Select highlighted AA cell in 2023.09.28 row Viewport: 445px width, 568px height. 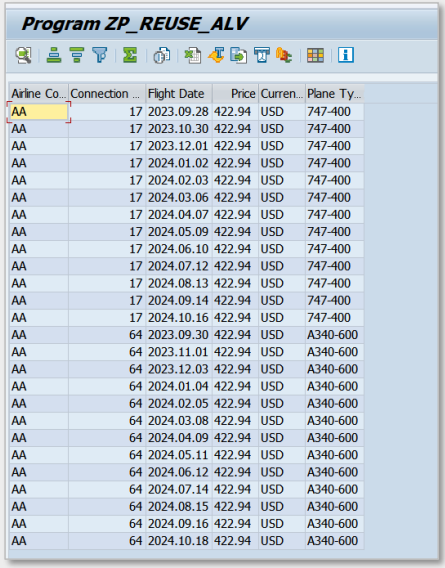point(39,112)
